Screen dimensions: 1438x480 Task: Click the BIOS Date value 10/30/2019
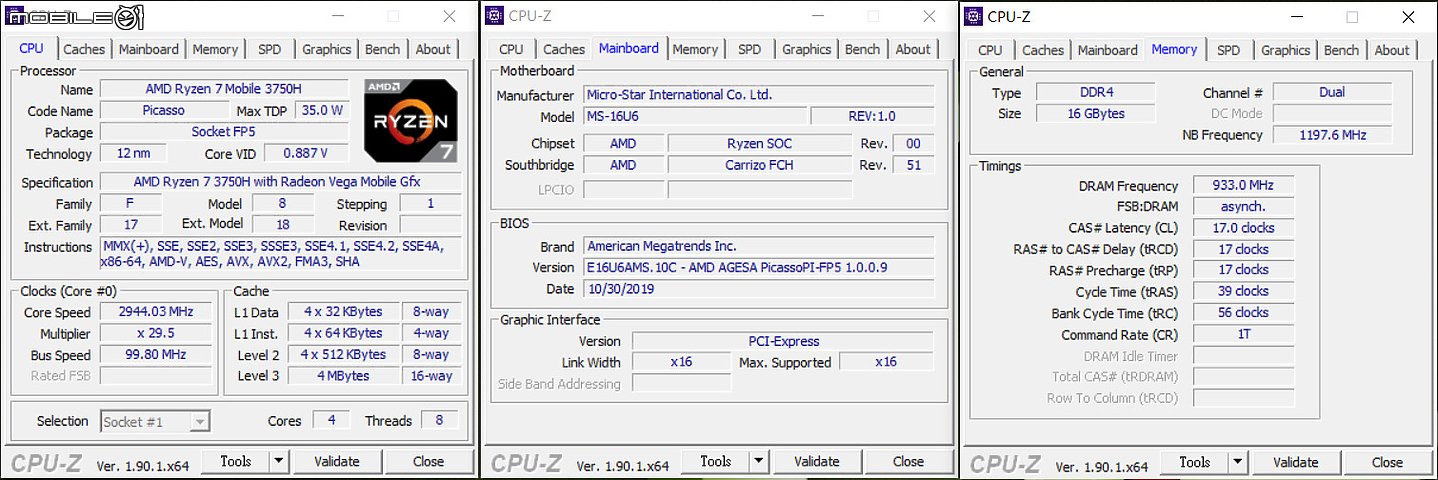click(758, 288)
